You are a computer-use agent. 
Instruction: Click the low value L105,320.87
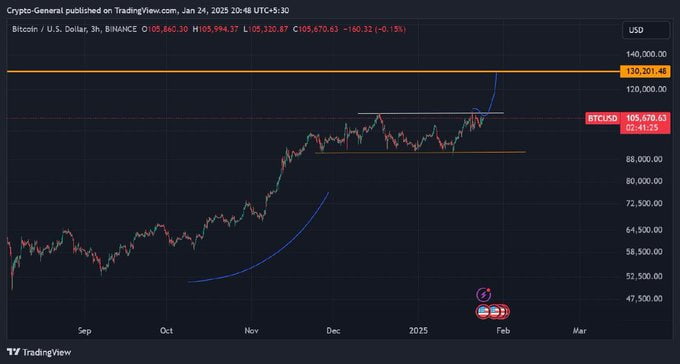pyautogui.click(x=265, y=29)
